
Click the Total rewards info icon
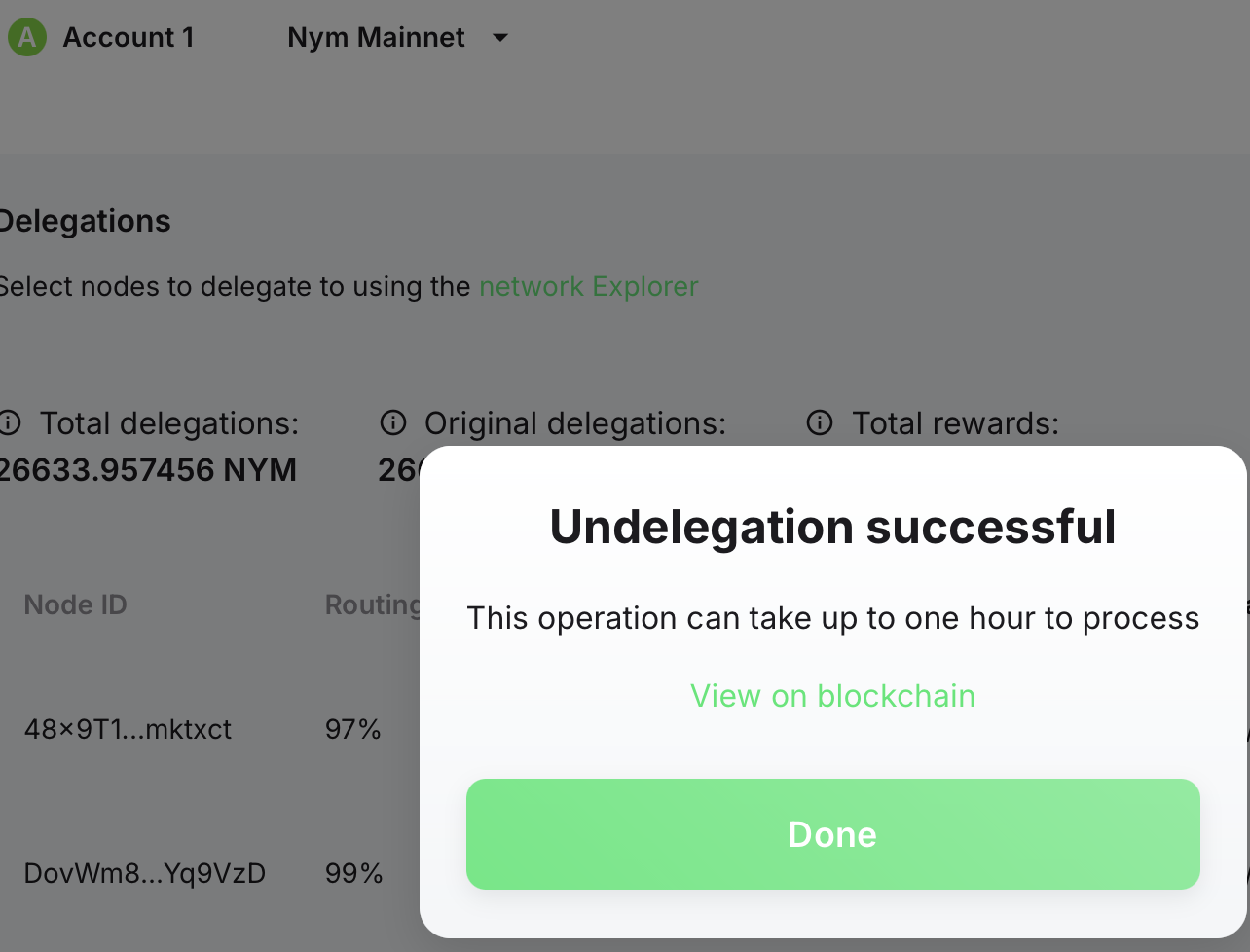coord(820,423)
